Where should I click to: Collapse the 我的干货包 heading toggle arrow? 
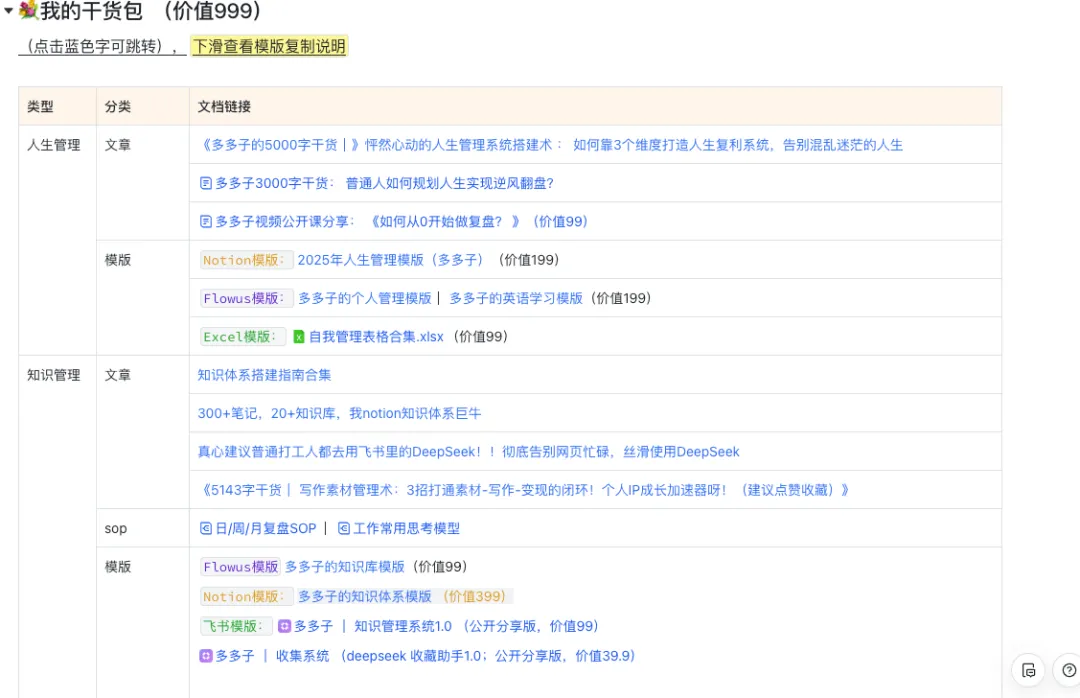pos(8,10)
